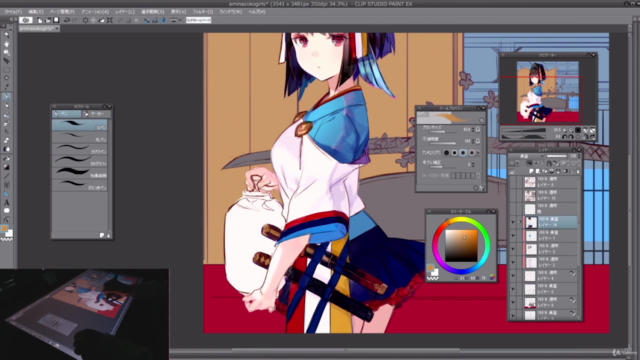This screenshot has width=640, height=360.
Task: Select first anti-aliasing option (none)
Action: pos(446,153)
